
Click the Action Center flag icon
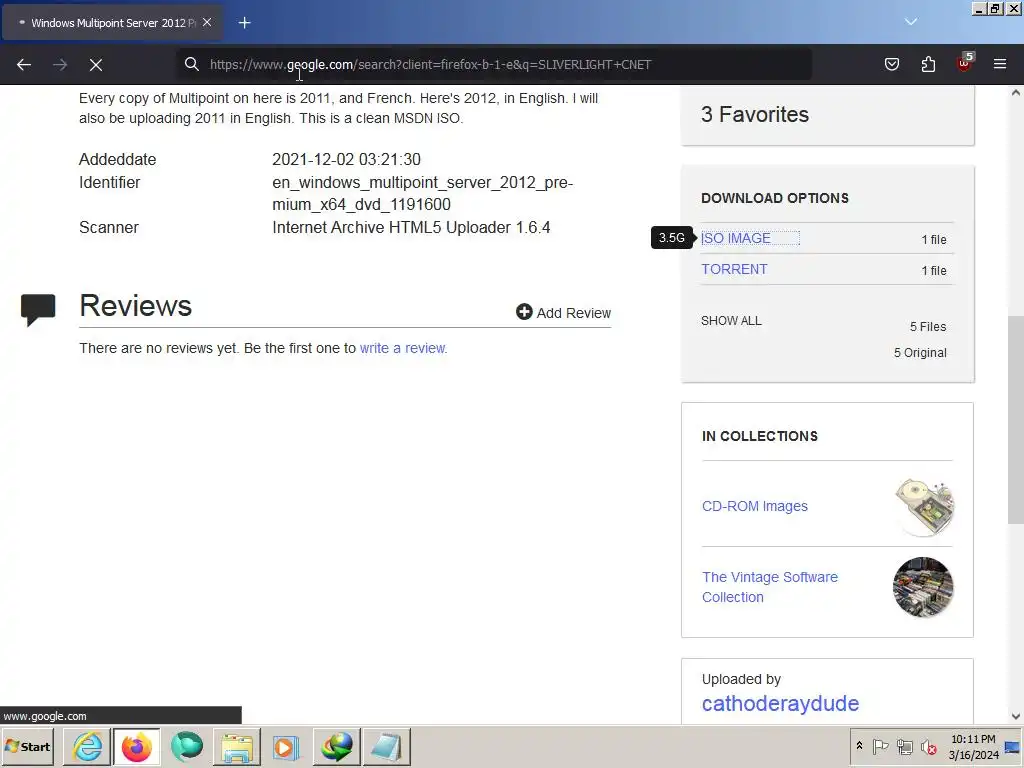[880, 746]
